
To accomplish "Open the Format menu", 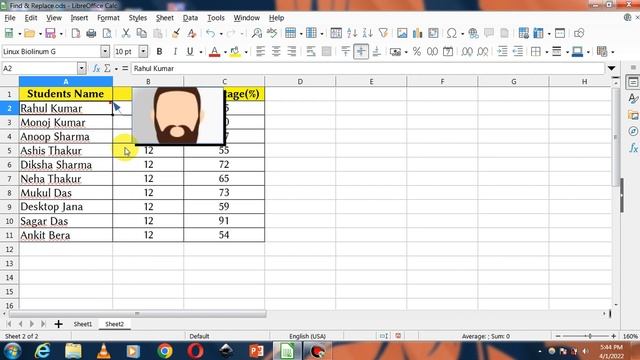I will [x=108, y=18].
